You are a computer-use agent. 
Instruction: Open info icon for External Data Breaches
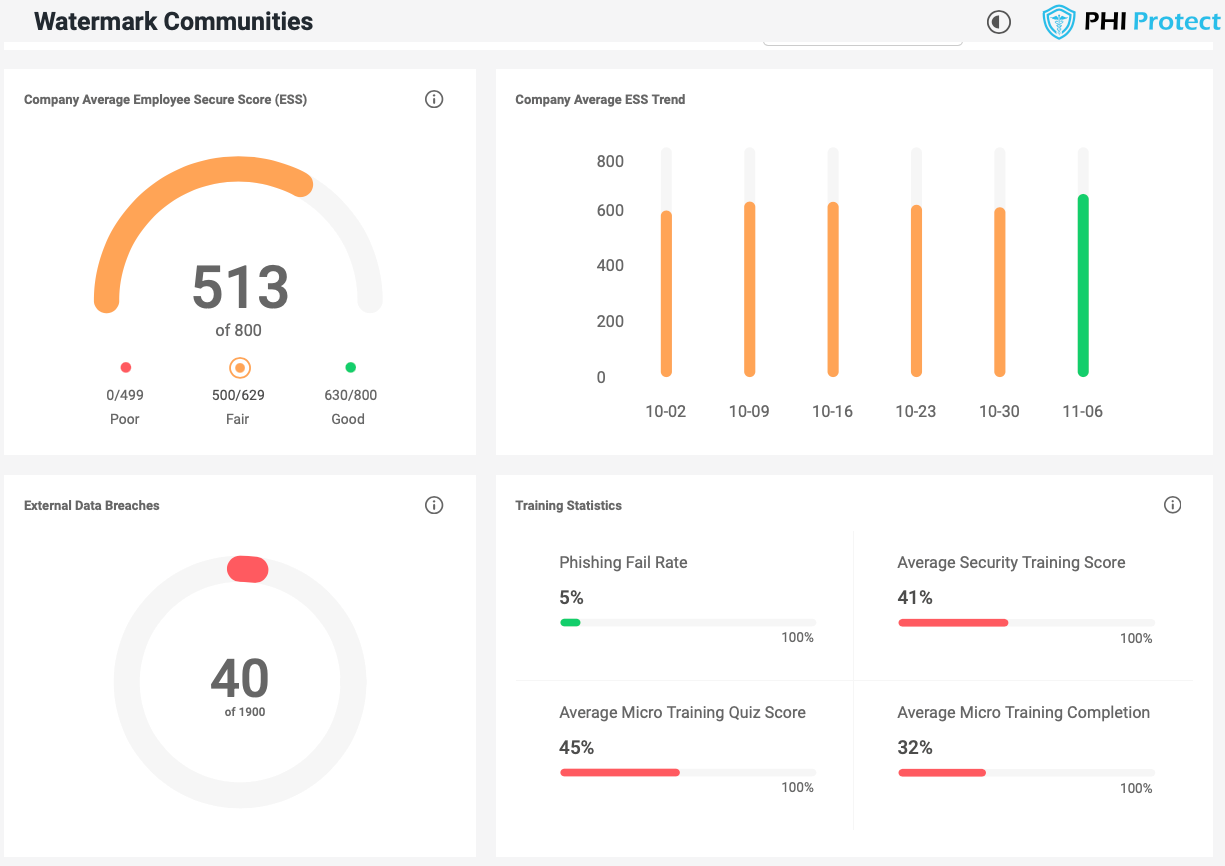(434, 505)
